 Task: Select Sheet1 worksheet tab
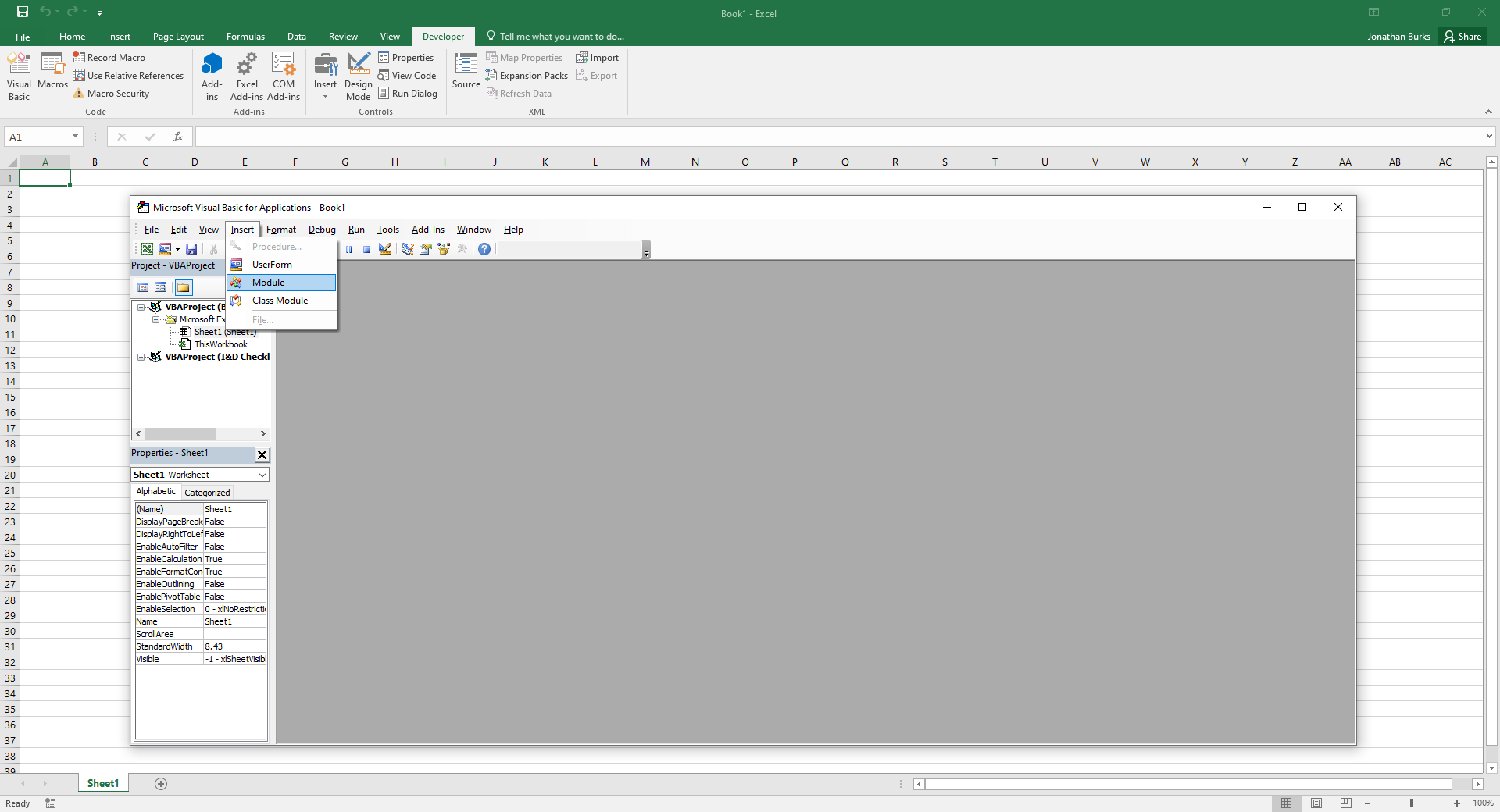pos(103,784)
